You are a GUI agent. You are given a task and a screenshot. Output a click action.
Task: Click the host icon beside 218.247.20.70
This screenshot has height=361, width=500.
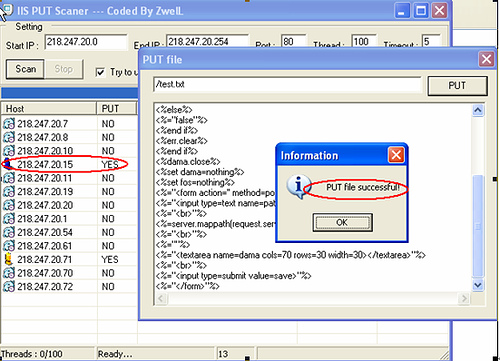tap(9, 273)
